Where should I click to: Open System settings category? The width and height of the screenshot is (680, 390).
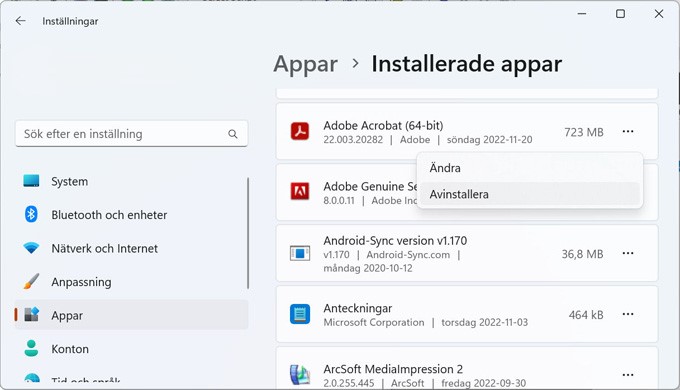tap(131, 181)
